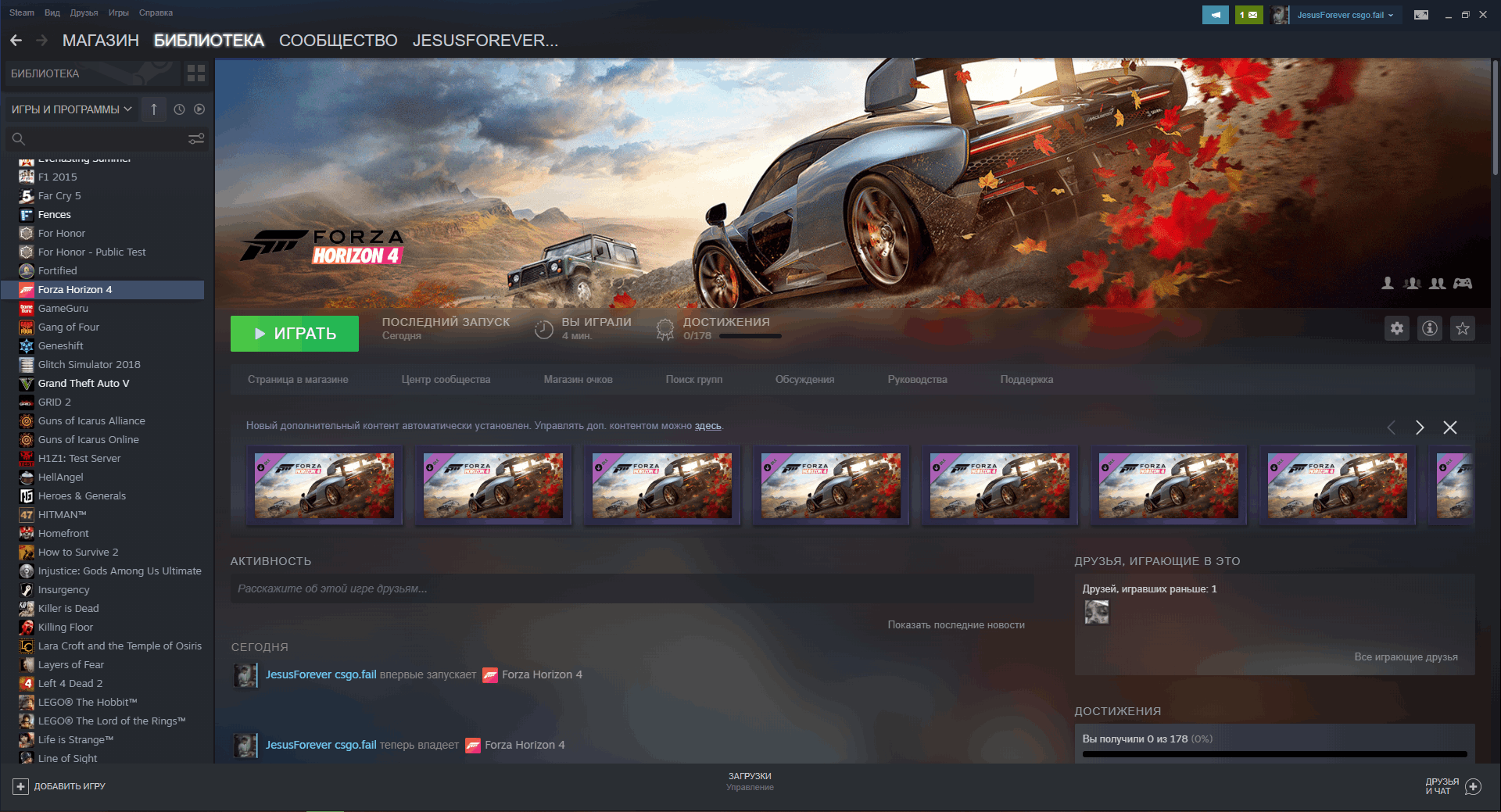
Task: Go back with the left arrow
Action: [x=16, y=41]
